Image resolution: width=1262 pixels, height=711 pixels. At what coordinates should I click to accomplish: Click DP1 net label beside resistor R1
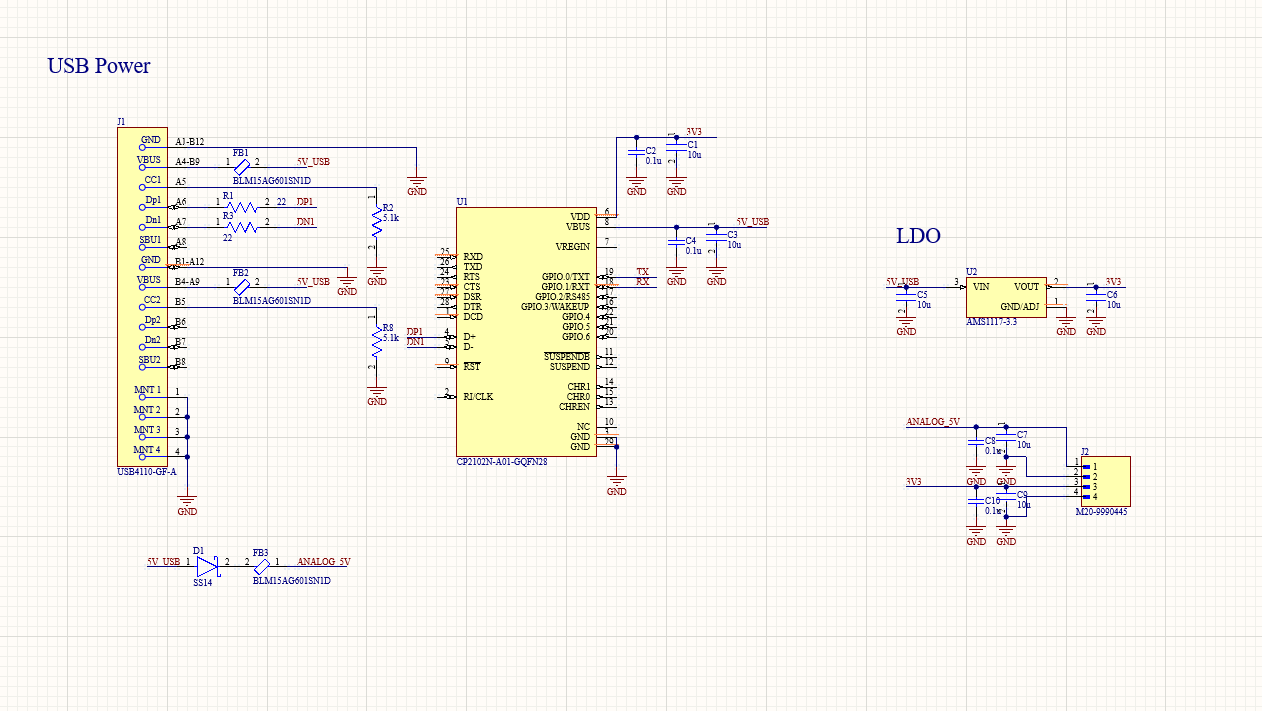[305, 202]
